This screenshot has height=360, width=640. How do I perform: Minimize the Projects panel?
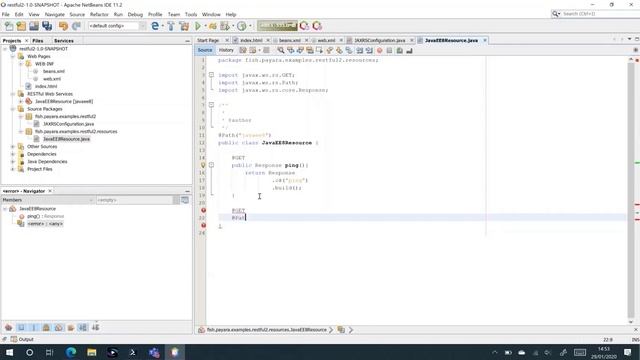pyautogui.click(x=187, y=41)
